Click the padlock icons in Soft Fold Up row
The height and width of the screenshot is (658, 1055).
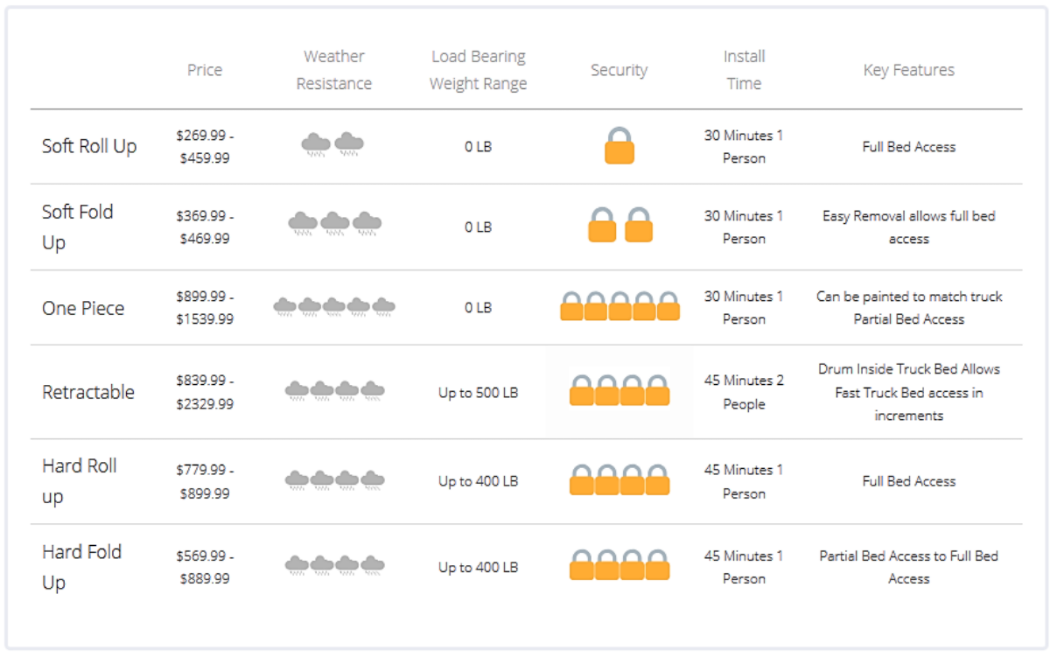click(620, 225)
